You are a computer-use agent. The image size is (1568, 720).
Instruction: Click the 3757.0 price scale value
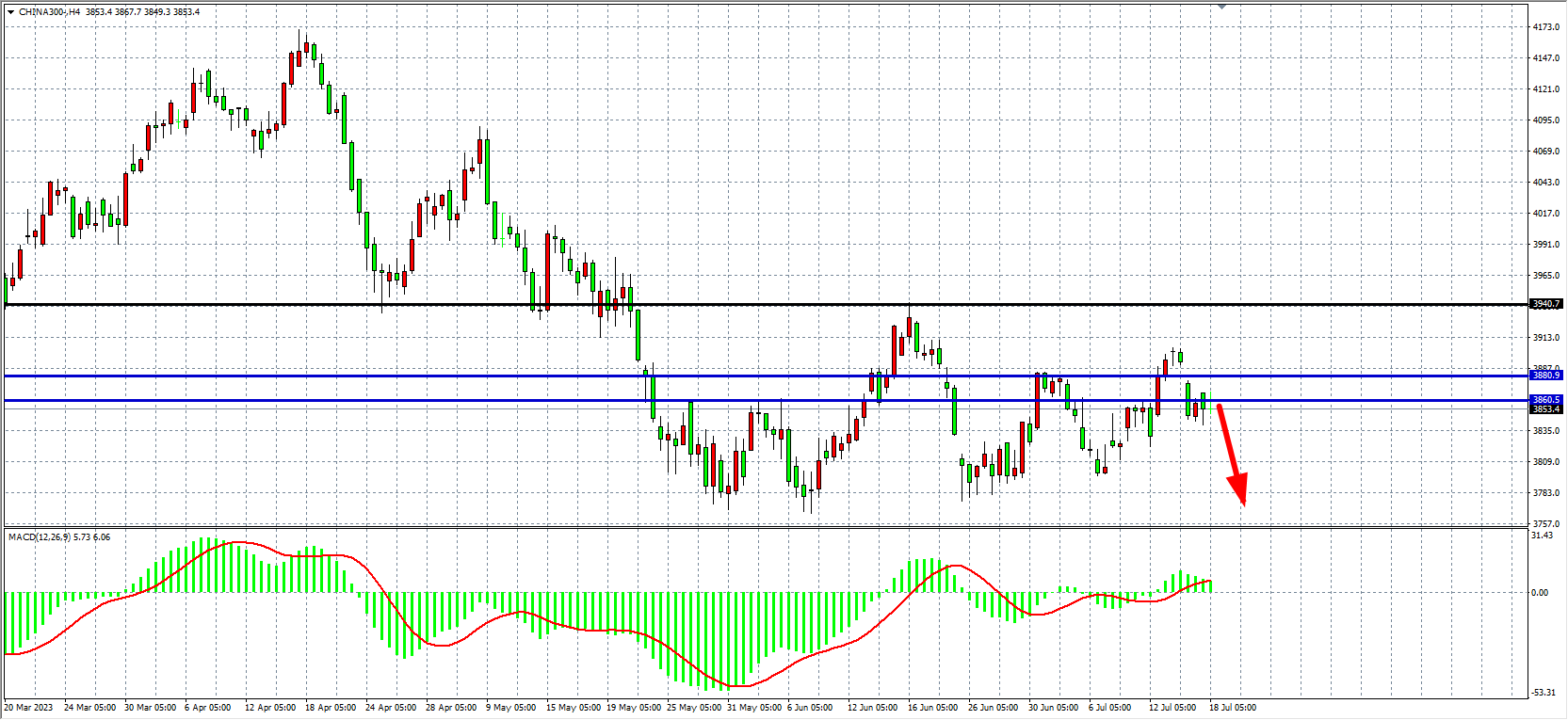1545,524
